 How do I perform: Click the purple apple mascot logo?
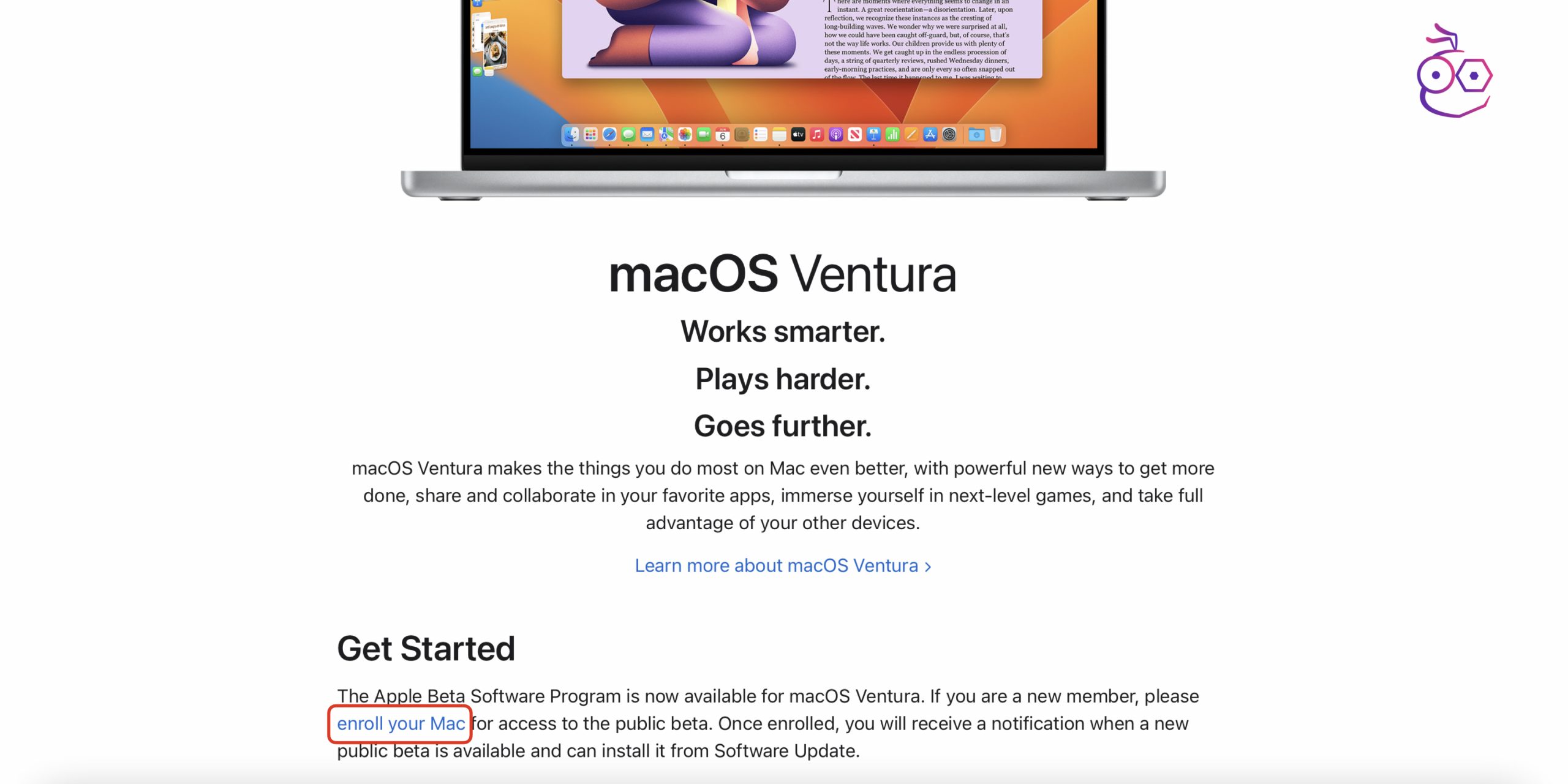[1454, 71]
